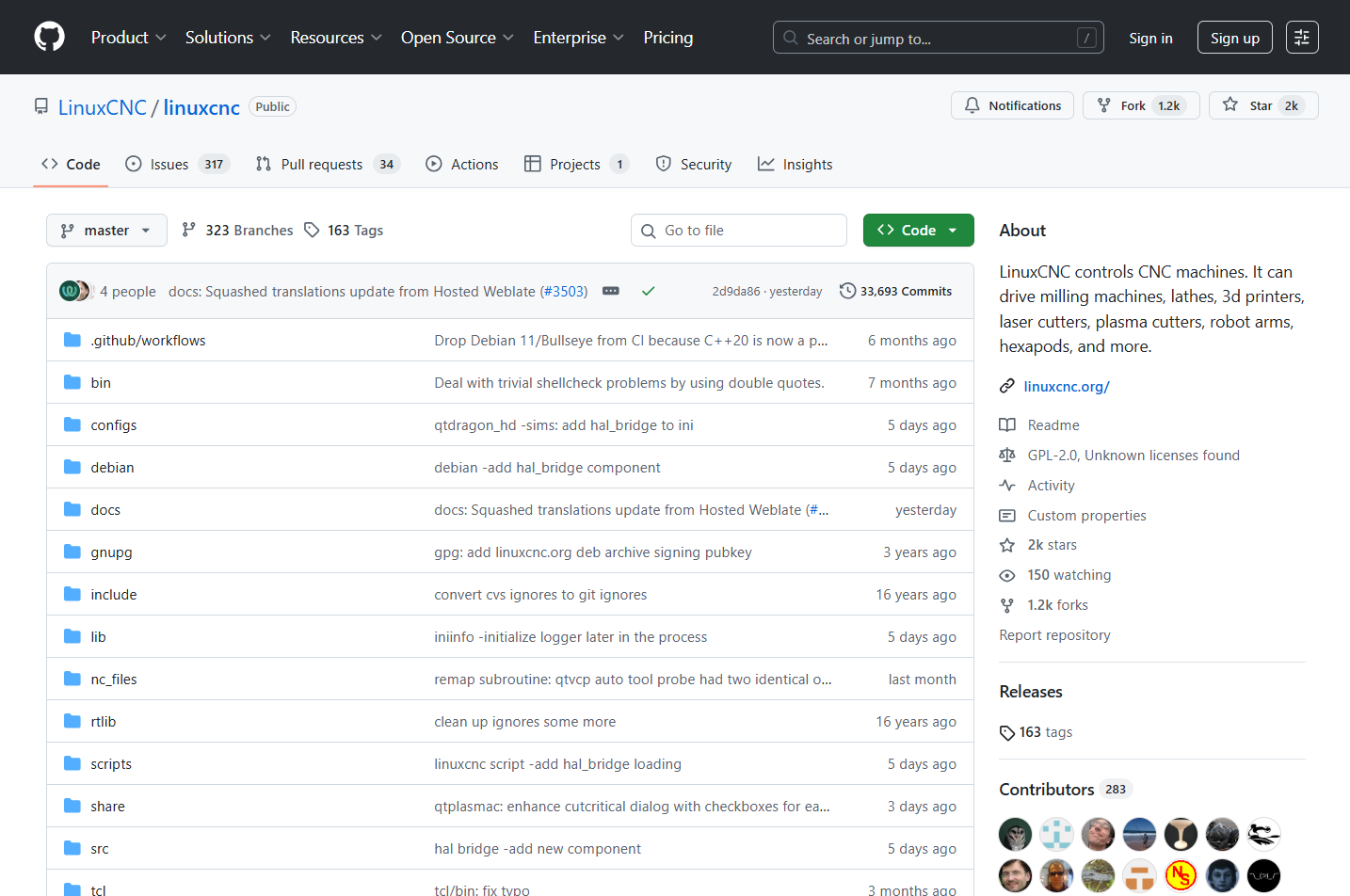Open the Product dropdown menu
Image resolution: width=1350 pixels, height=896 pixels.
[x=129, y=38]
